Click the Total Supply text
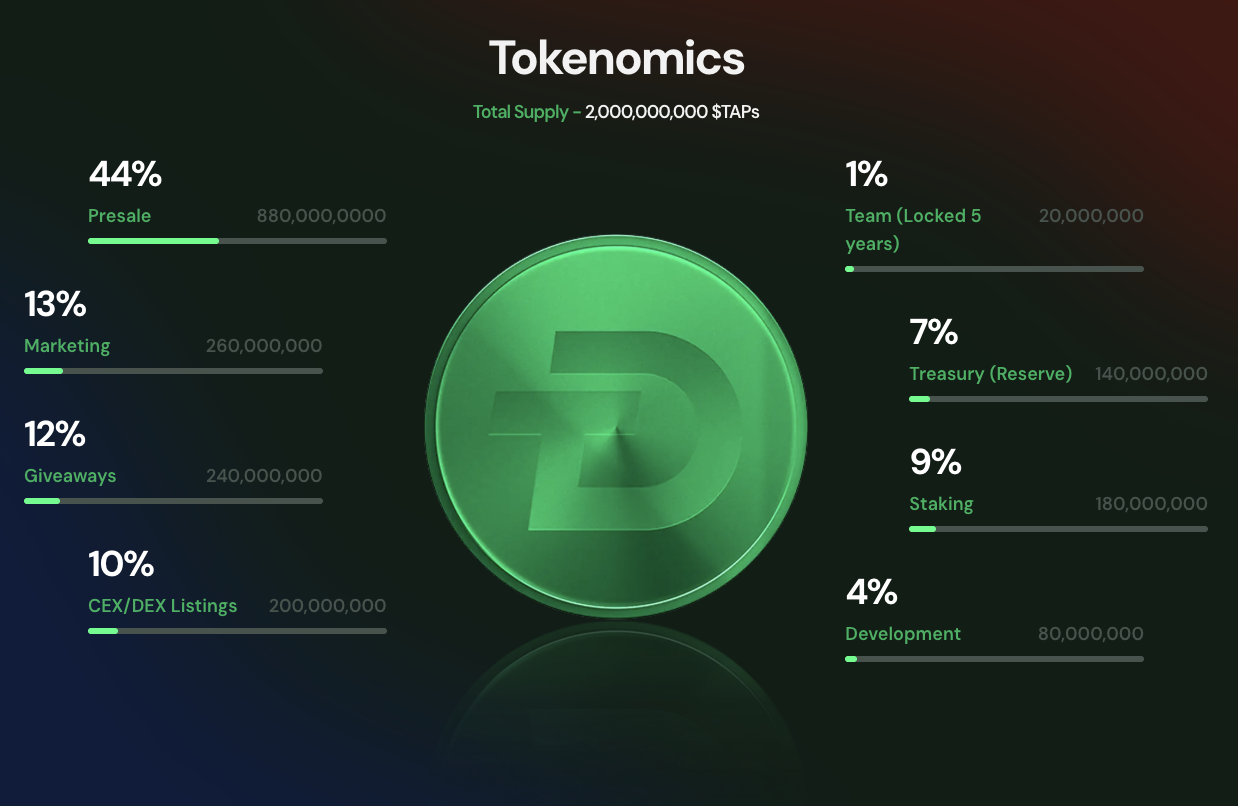Image resolution: width=1238 pixels, height=806 pixels. [x=616, y=112]
